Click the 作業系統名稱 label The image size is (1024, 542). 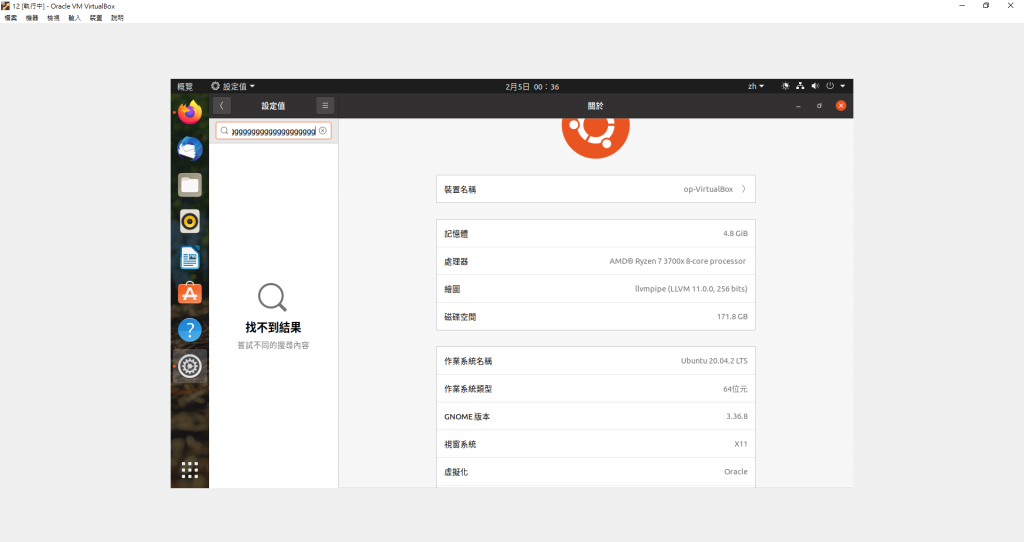(x=468, y=361)
